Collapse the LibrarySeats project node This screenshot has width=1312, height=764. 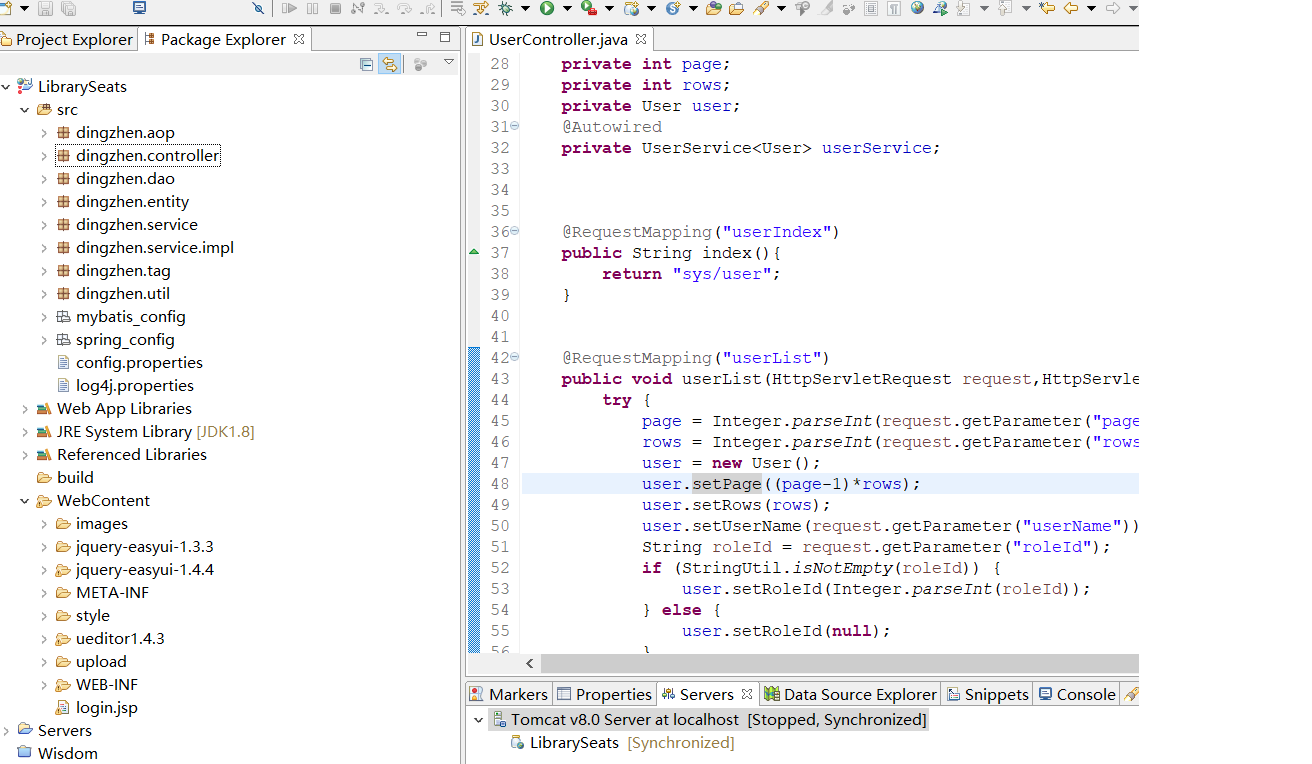pos(6,87)
